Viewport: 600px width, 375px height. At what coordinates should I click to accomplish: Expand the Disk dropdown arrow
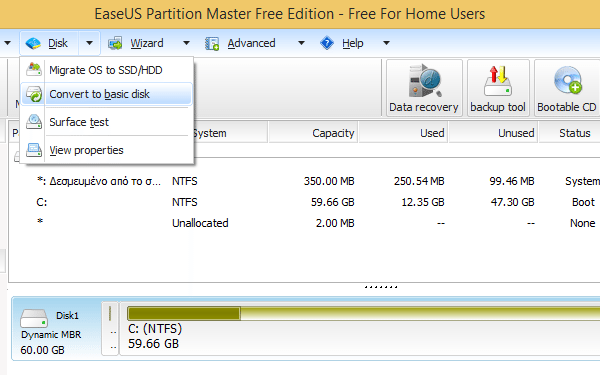click(89, 43)
